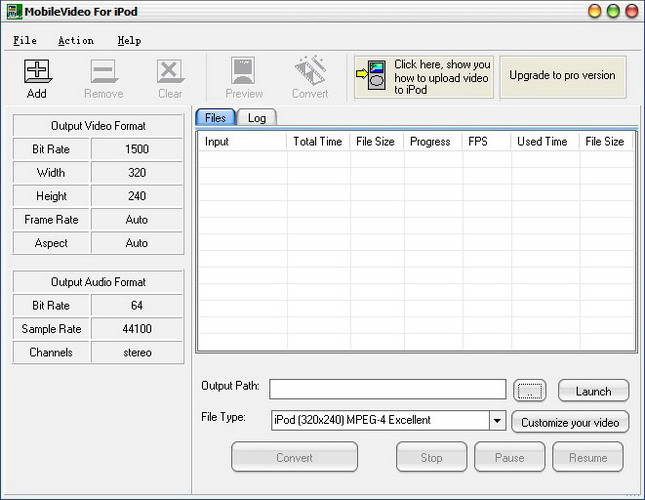Maximize window with the green button
Screen dimensions: 645x500
coord(613,11)
